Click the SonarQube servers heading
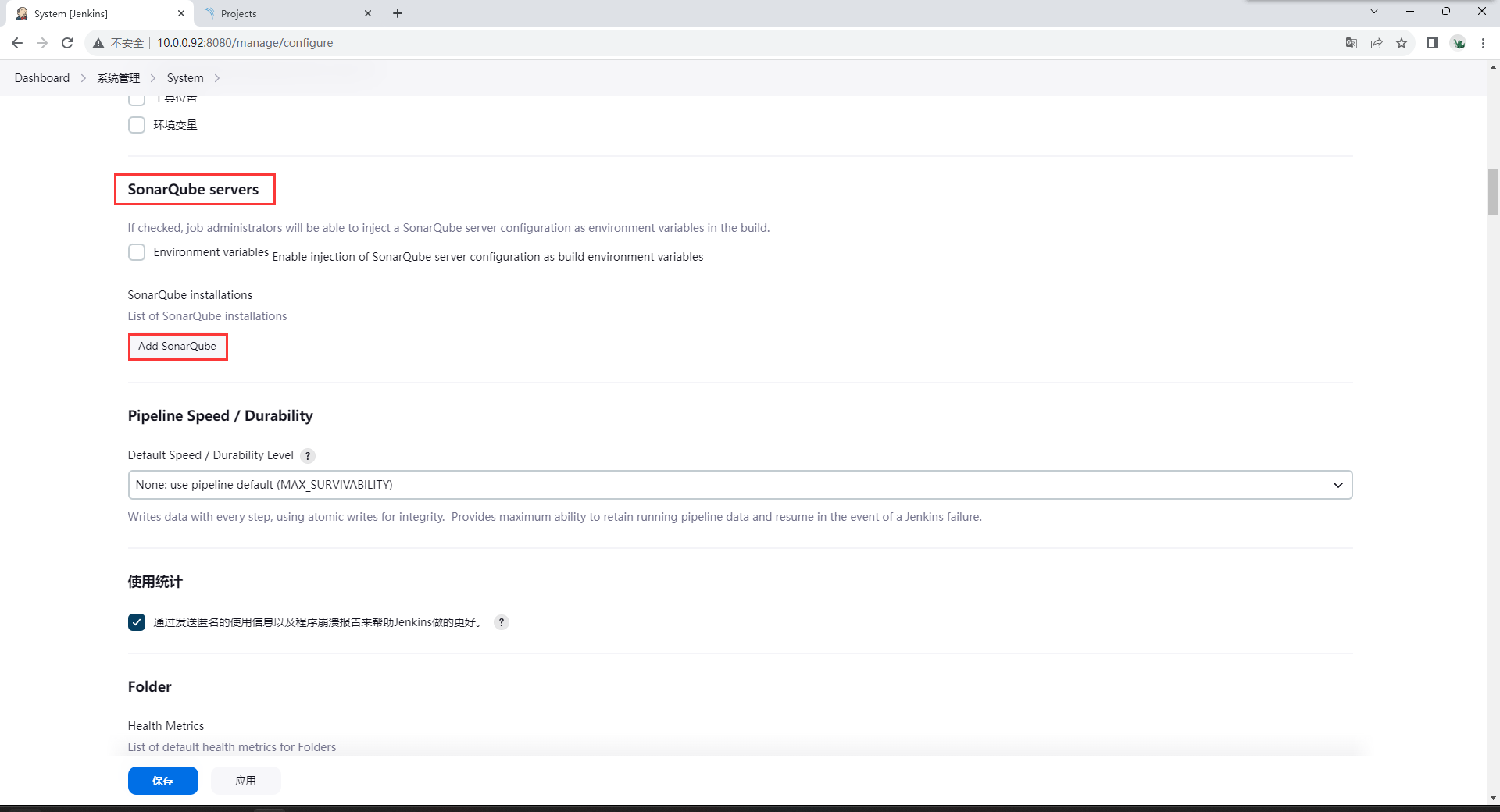Screen dimensions: 1500x812 [193, 190]
